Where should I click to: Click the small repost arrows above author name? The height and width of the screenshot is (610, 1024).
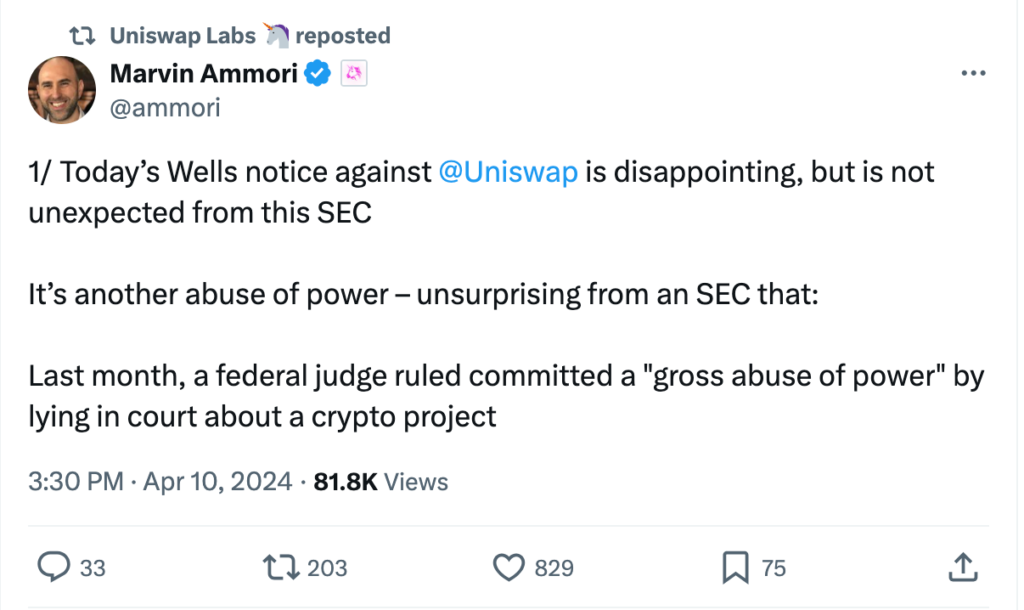pos(81,36)
